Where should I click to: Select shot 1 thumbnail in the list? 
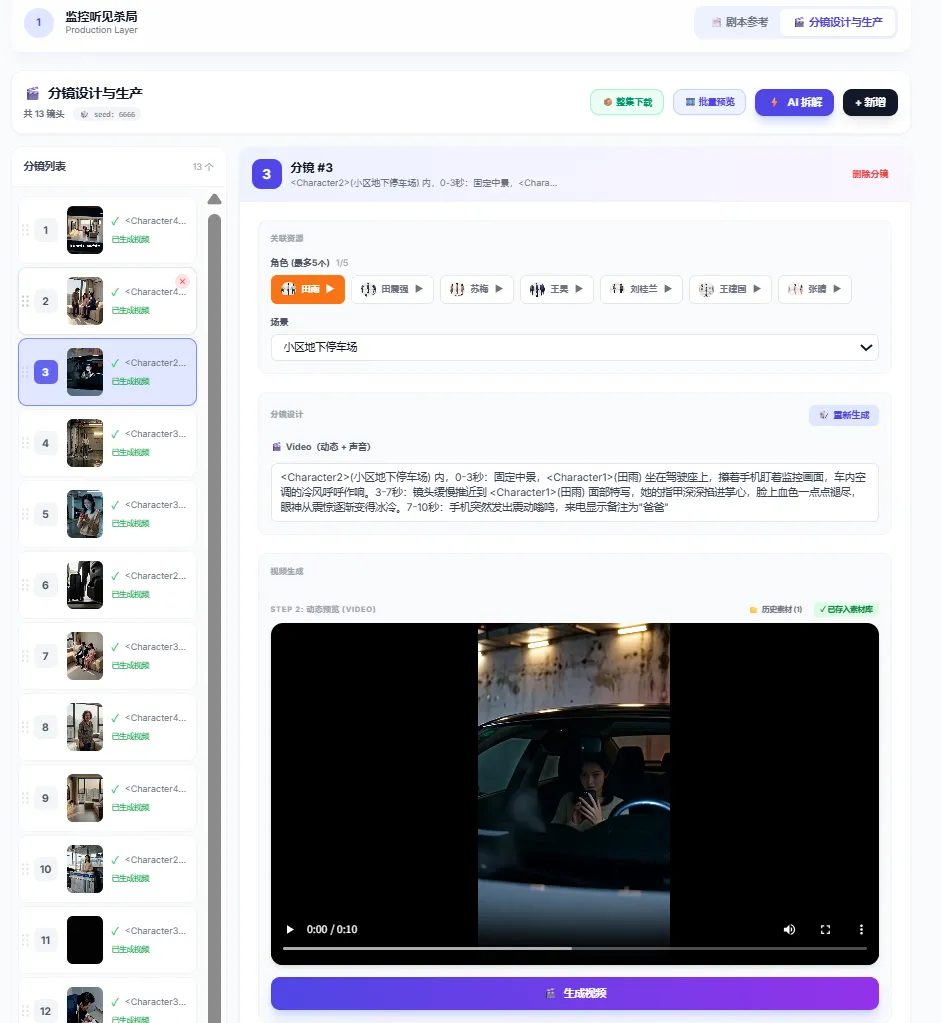click(x=85, y=230)
